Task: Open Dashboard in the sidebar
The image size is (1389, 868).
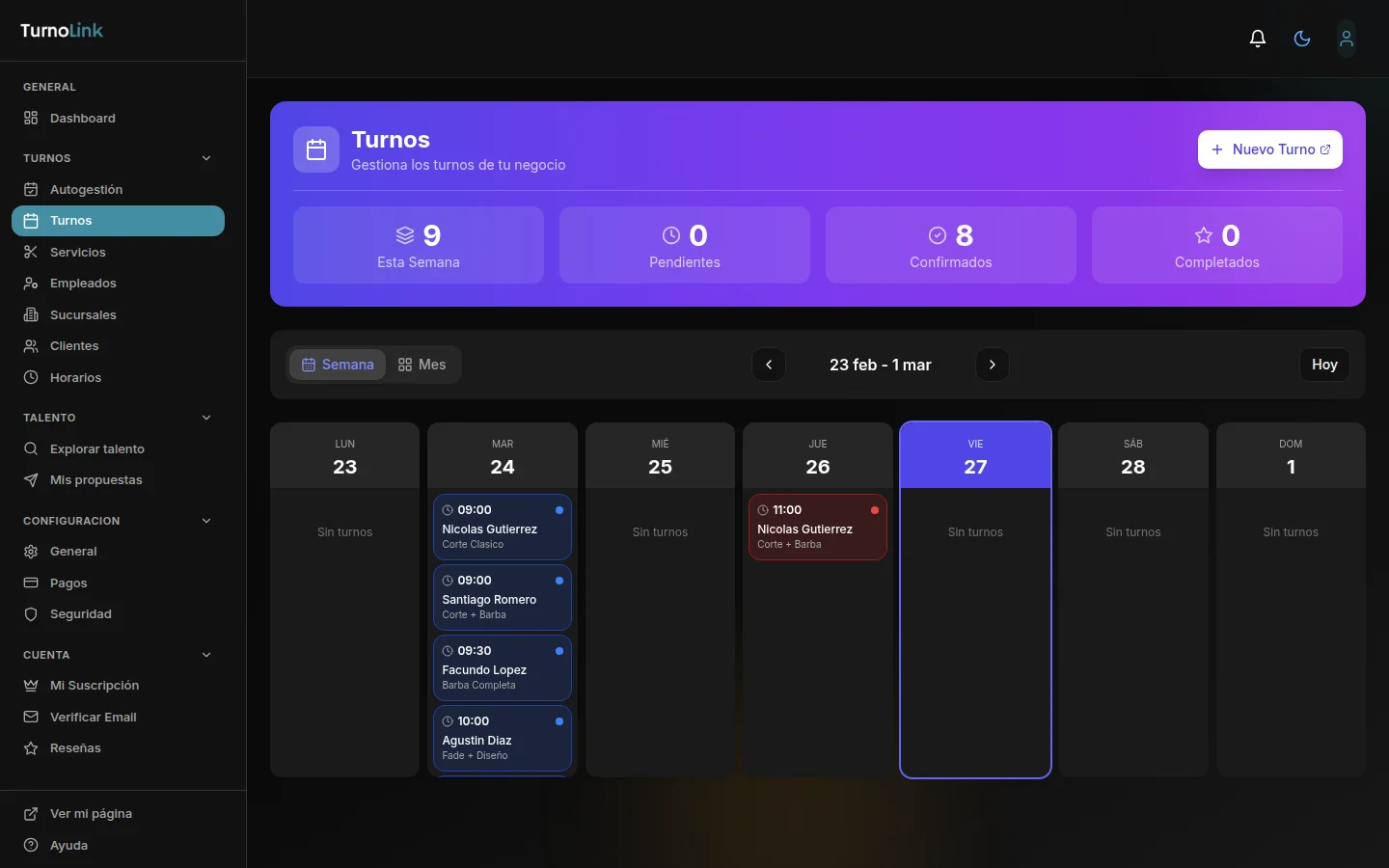Action: pos(82,119)
